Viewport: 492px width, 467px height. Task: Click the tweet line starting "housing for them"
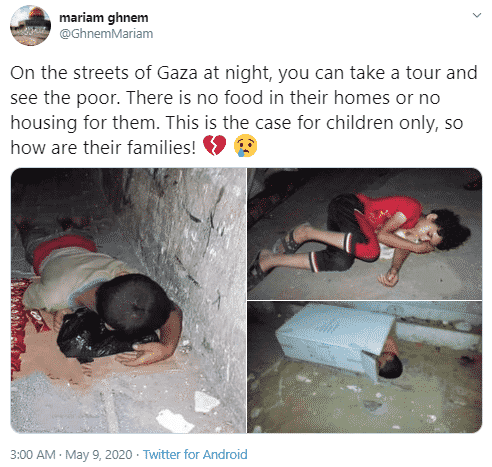237,123
